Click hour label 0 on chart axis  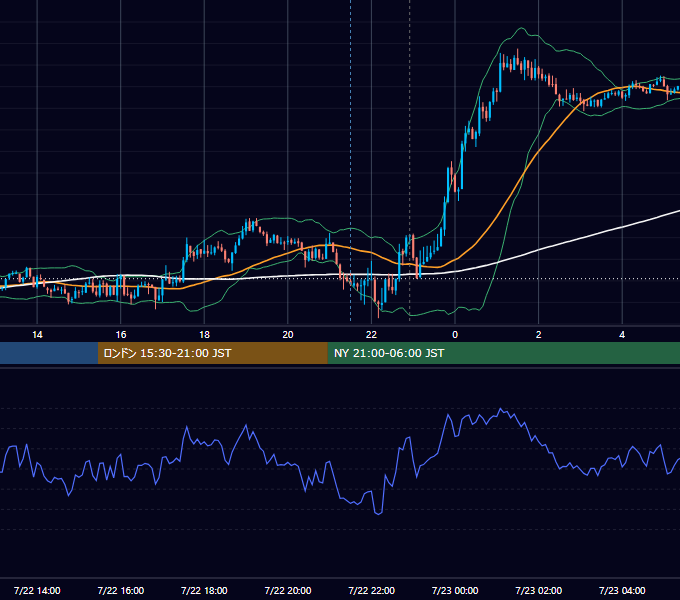(455, 335)
